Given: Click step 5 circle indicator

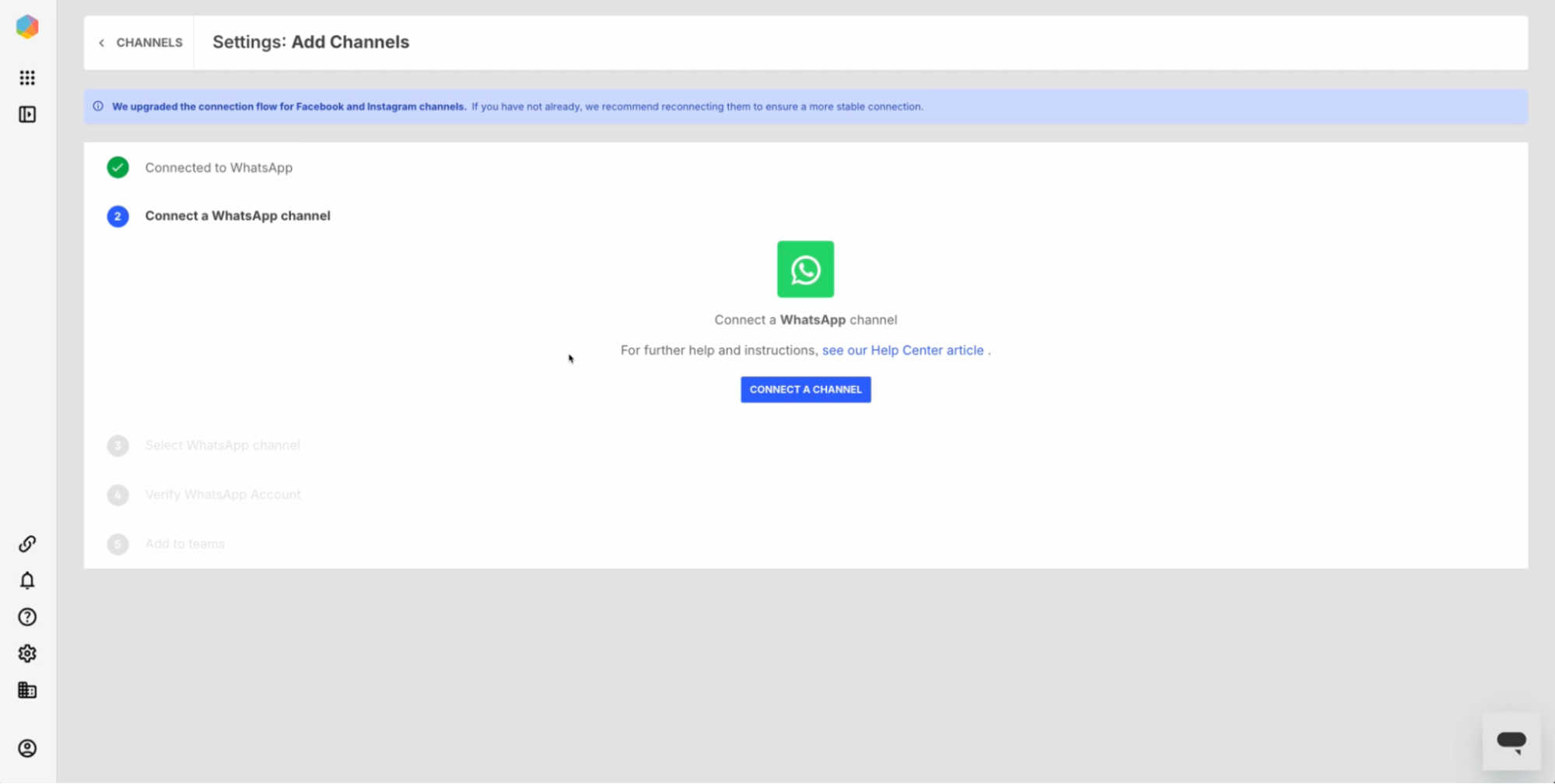Looking at the screenshot, I should pos(117,544).
